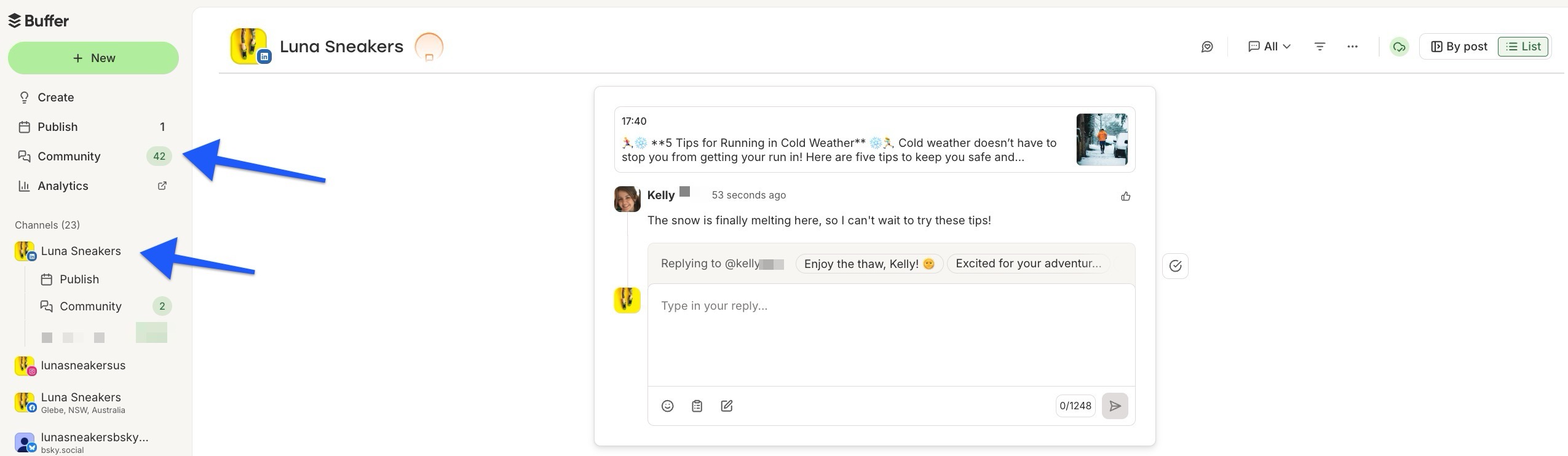Use suggested reply 'Enjoy the thaw, Kelly!'

[x=869, y=264]
